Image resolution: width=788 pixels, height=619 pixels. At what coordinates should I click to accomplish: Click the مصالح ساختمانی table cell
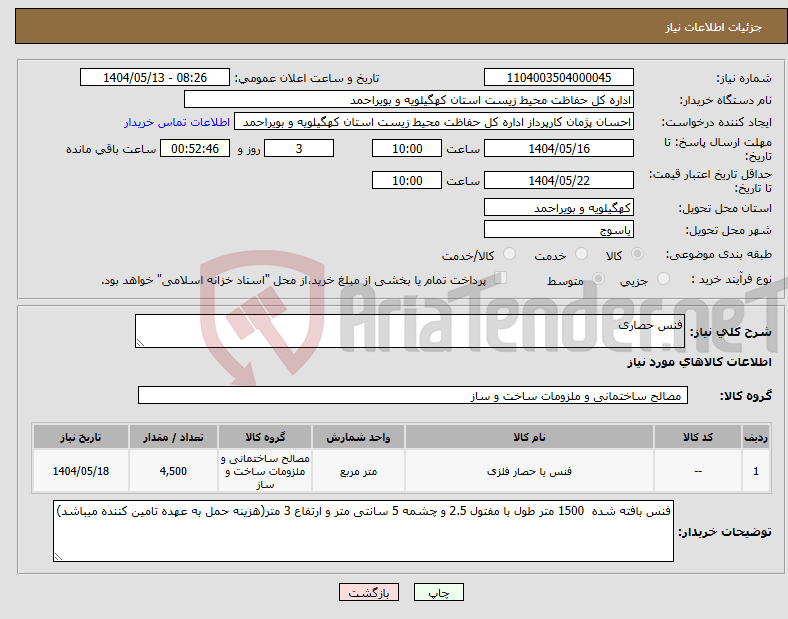pyautogui.click(x=265, y=471)
